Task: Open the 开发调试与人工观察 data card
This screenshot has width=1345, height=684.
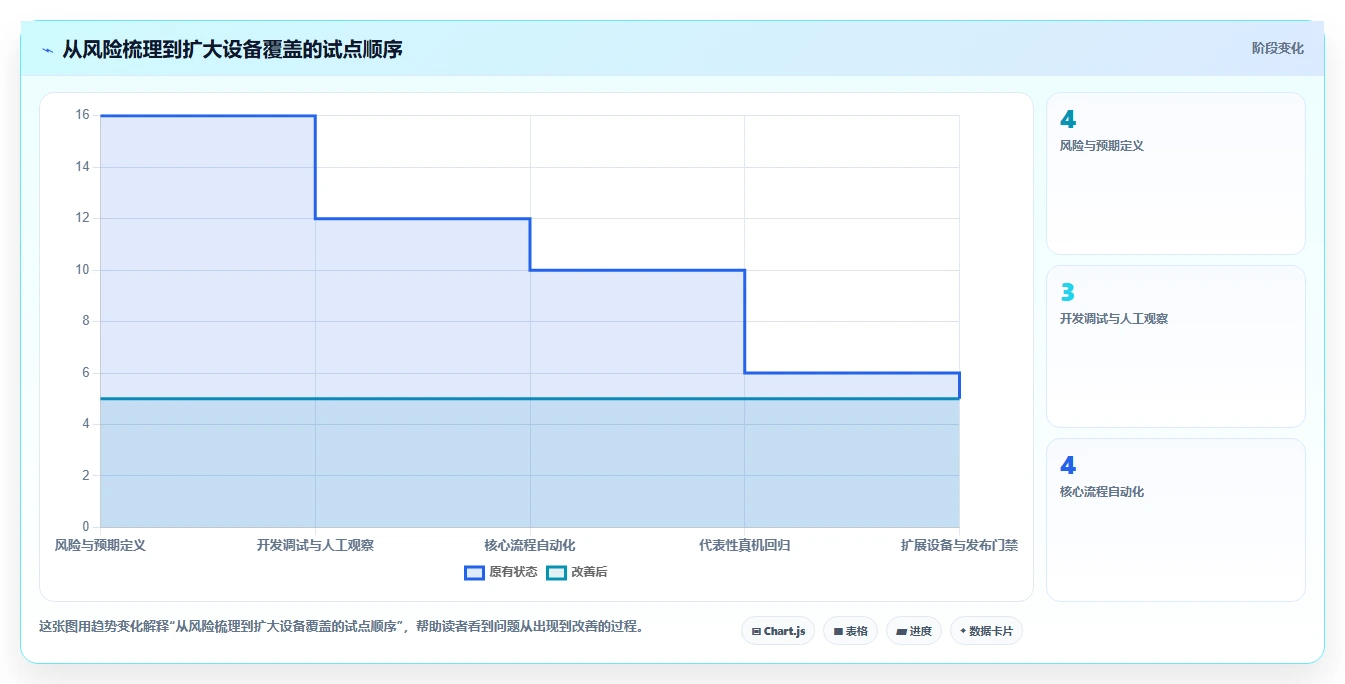Action: coord(1176,346)
